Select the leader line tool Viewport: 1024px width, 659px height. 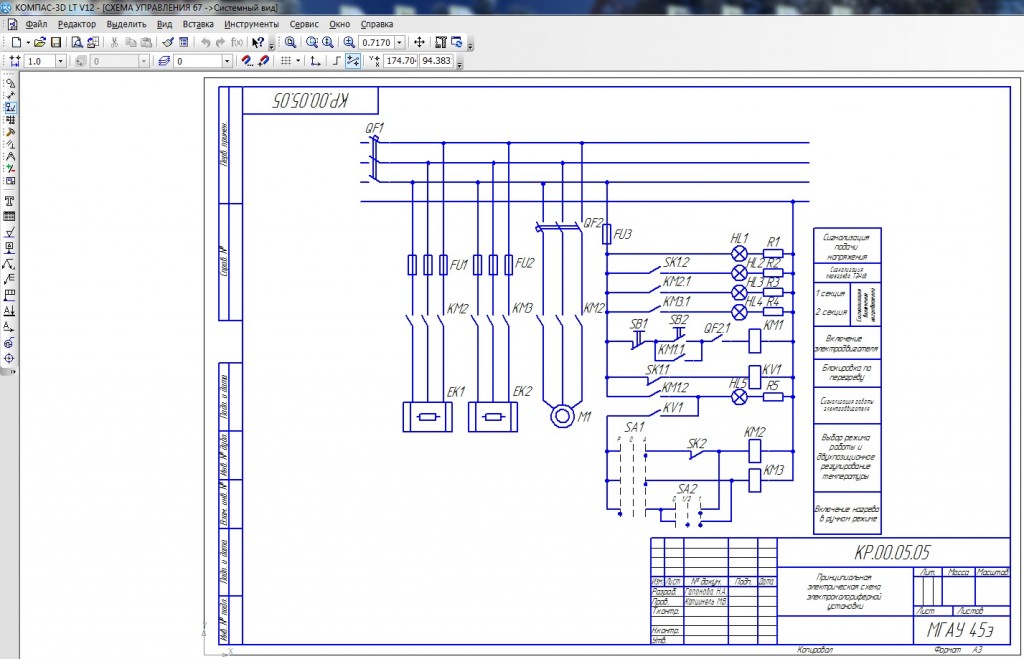(x=9, y=264)
